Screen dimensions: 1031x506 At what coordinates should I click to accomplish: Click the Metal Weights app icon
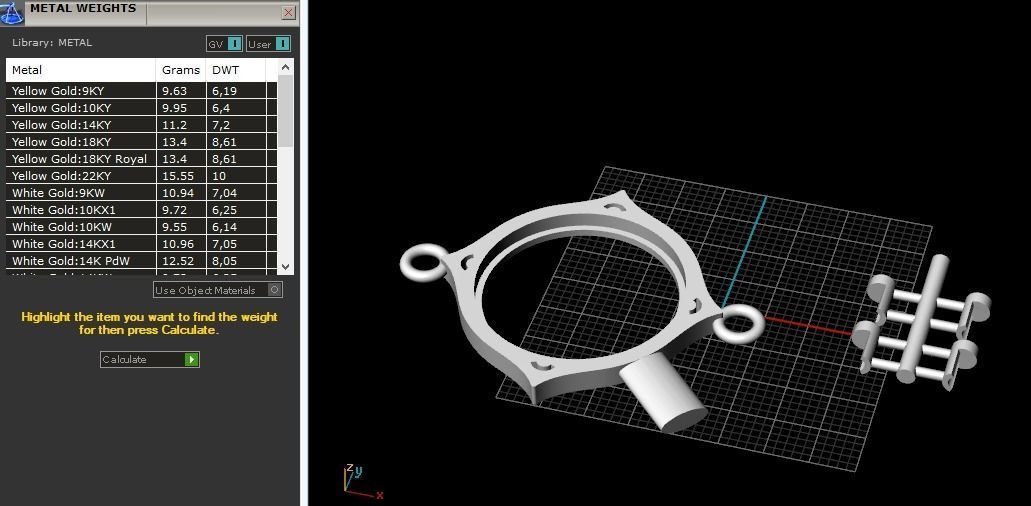coord(11,12)
